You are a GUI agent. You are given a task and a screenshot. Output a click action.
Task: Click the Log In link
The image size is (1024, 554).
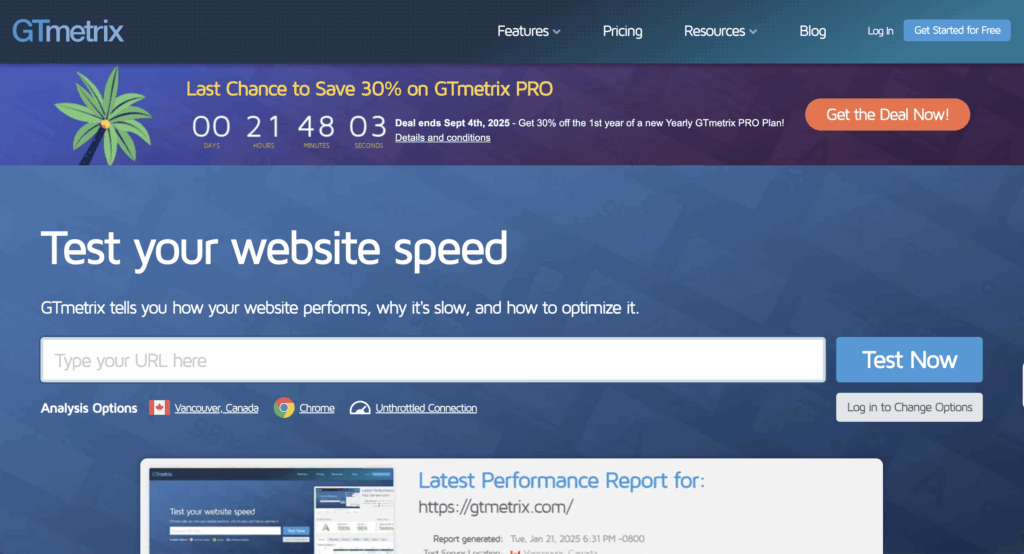click(x=880, y=31)
